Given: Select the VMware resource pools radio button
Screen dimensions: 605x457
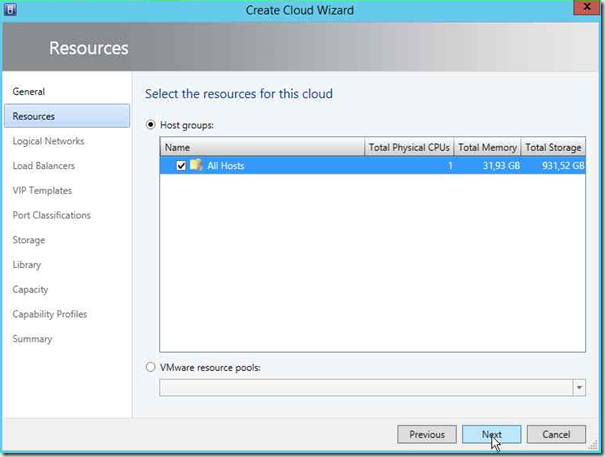Looking at the screenshot, I should click(150, 367).
